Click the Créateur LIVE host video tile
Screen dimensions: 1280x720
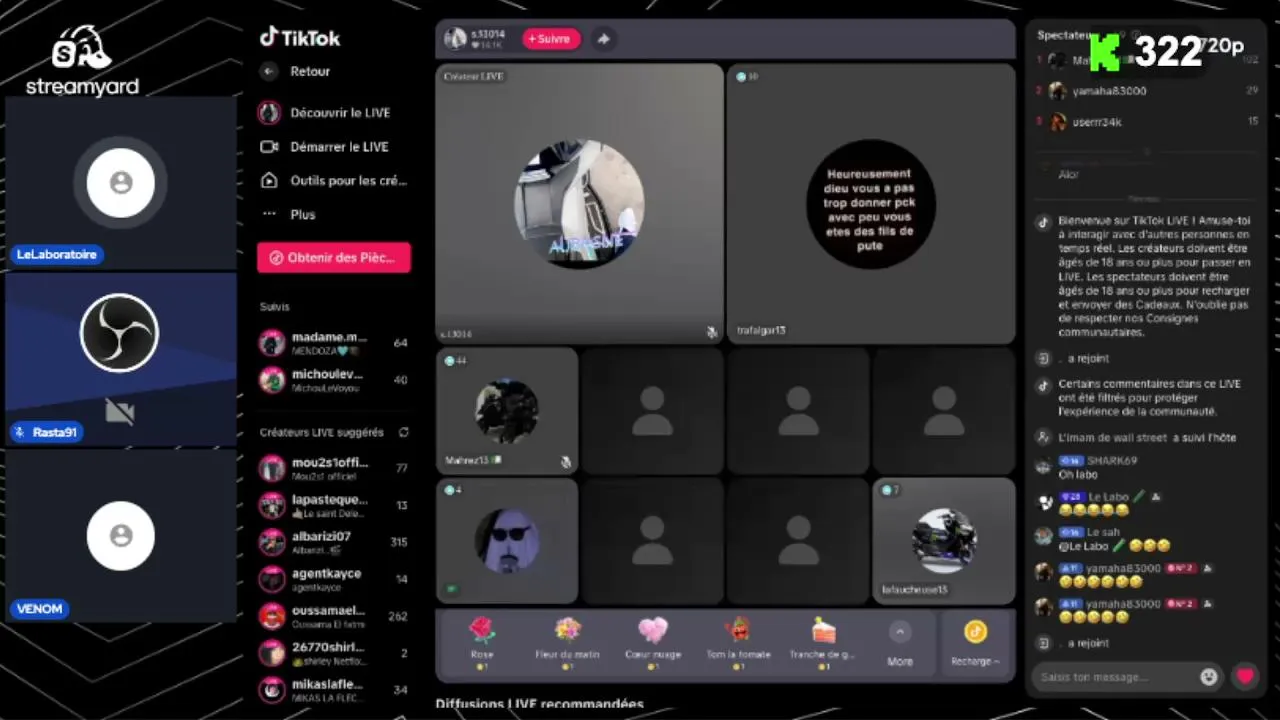point(579,204)
